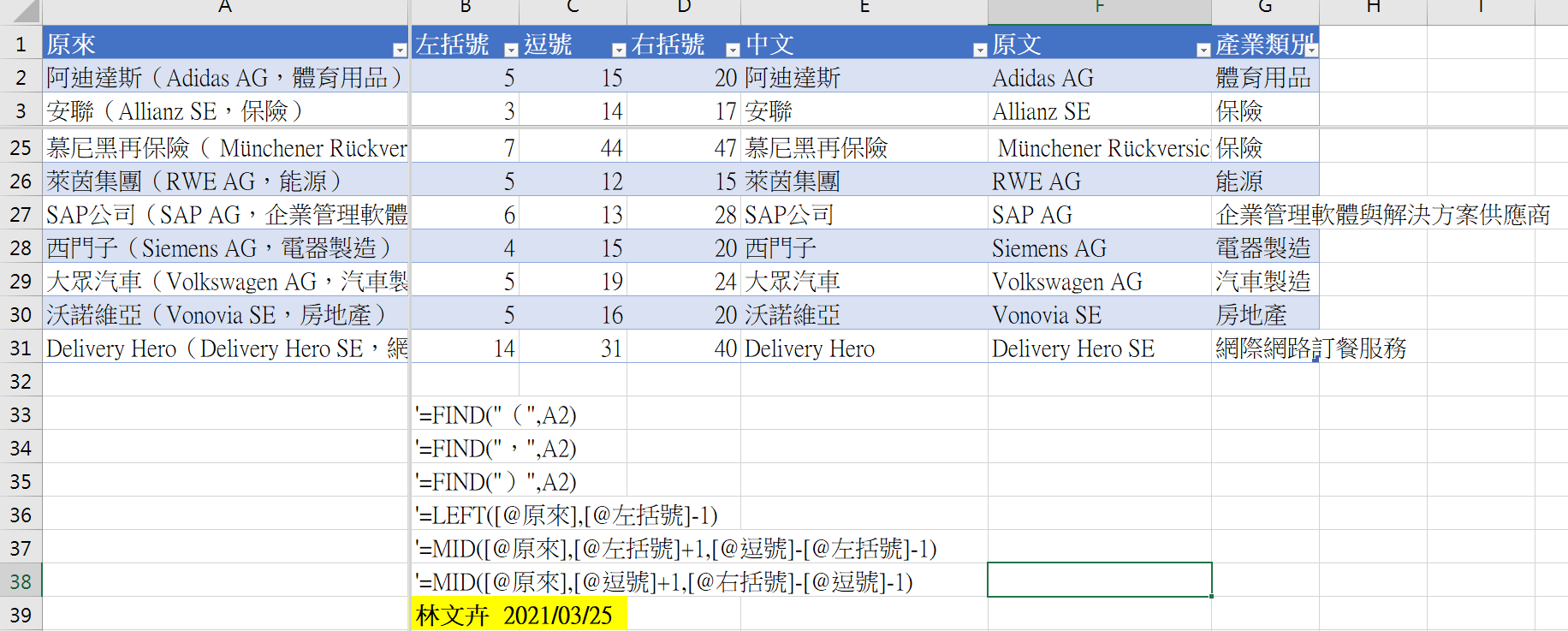The width and height of the screenshot is (1568, 631).
Task: Click the 逗號 value 31 in row 31
Action: (573, 348)
